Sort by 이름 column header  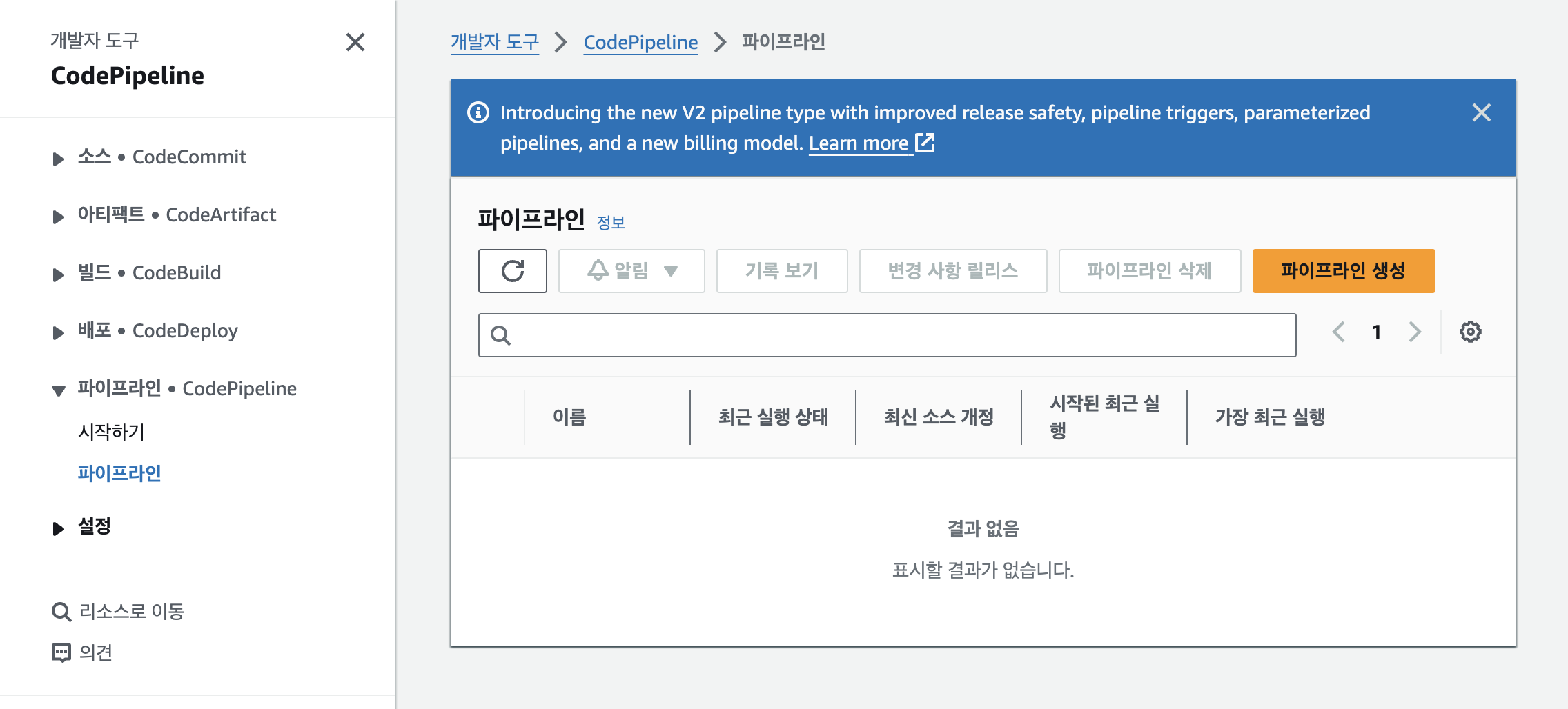(569, 417)
